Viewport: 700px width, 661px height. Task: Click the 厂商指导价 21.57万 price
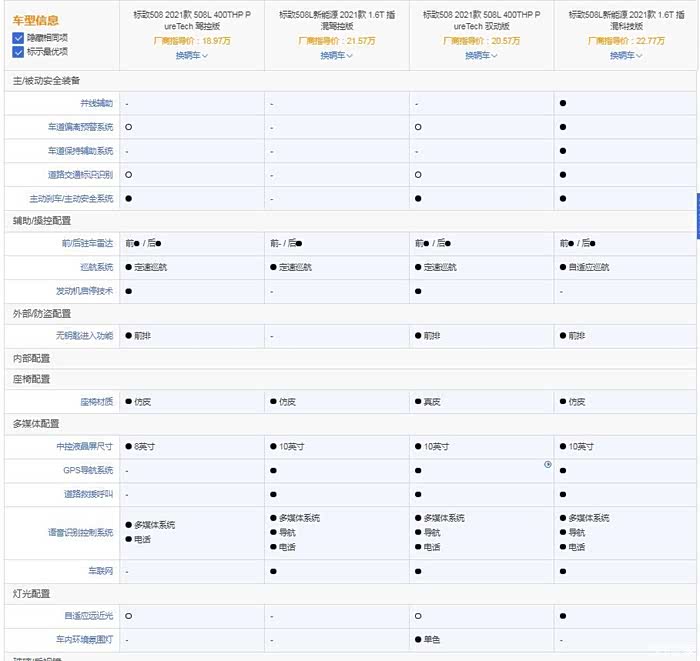[x=337, y=41]
